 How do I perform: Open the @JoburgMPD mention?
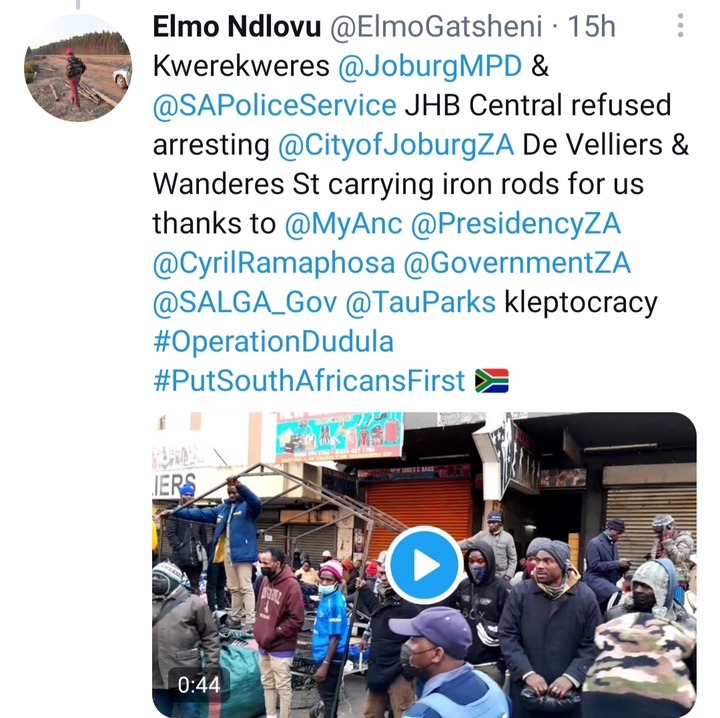(430, 66)
